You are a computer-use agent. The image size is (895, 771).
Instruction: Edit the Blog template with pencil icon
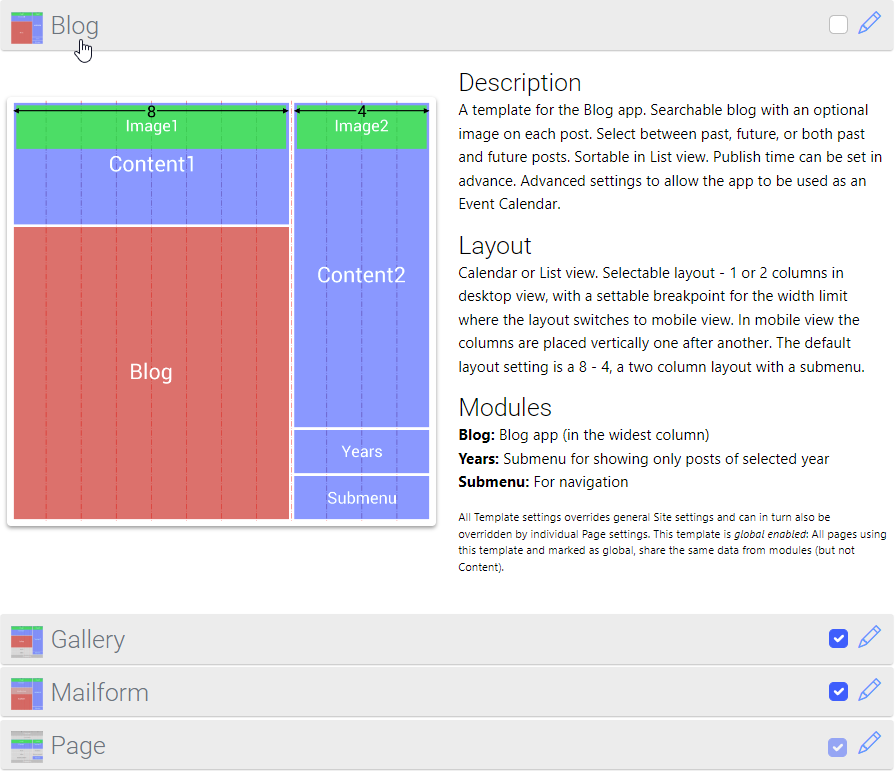pos(870,24)
